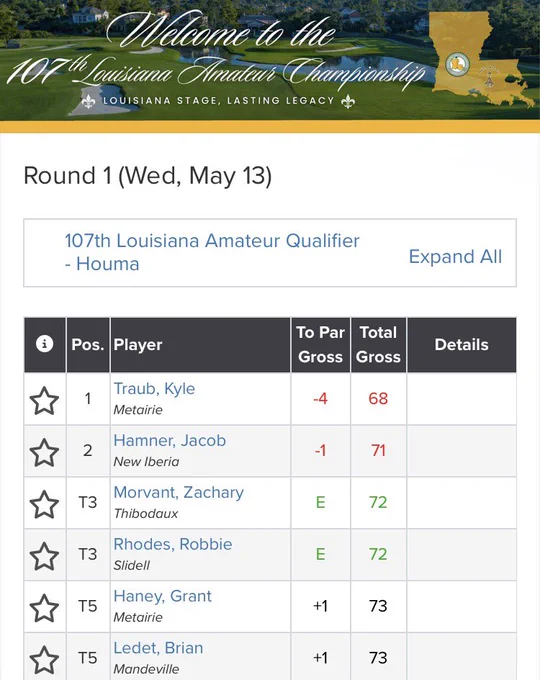Click the left fleur-de-lis emblem in banner
The height and width of the screenshot is (680, 540).
tap(88, 101)
